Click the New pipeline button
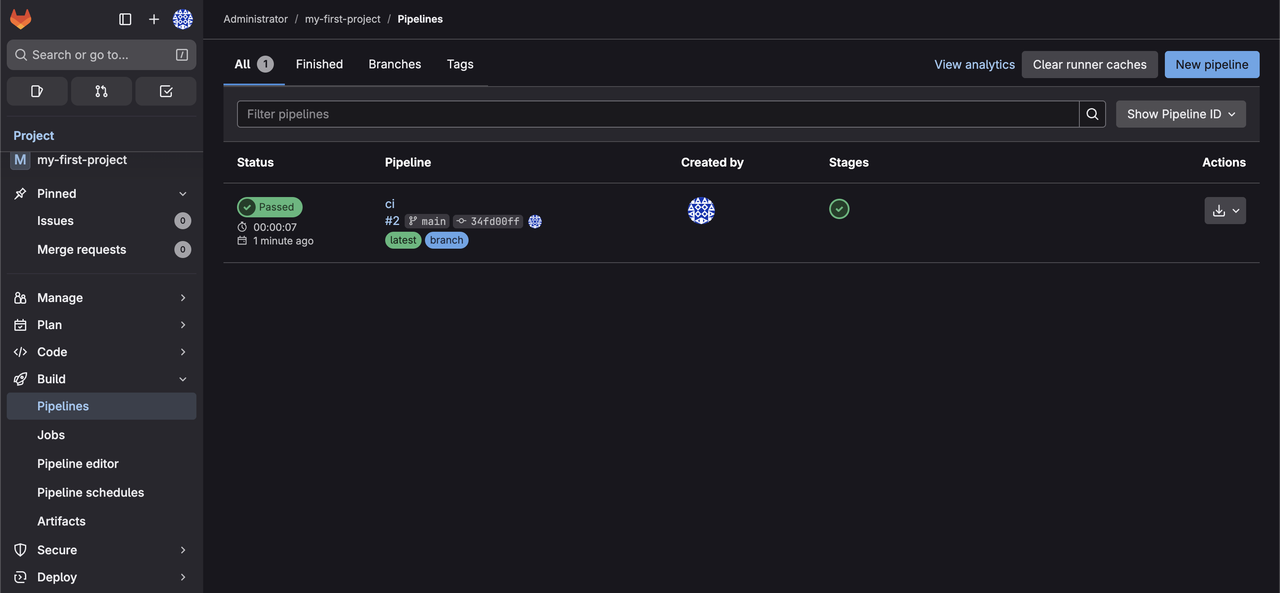Image resolution: width=1280 pixels, height=593 pixels. coord(1211,64)
